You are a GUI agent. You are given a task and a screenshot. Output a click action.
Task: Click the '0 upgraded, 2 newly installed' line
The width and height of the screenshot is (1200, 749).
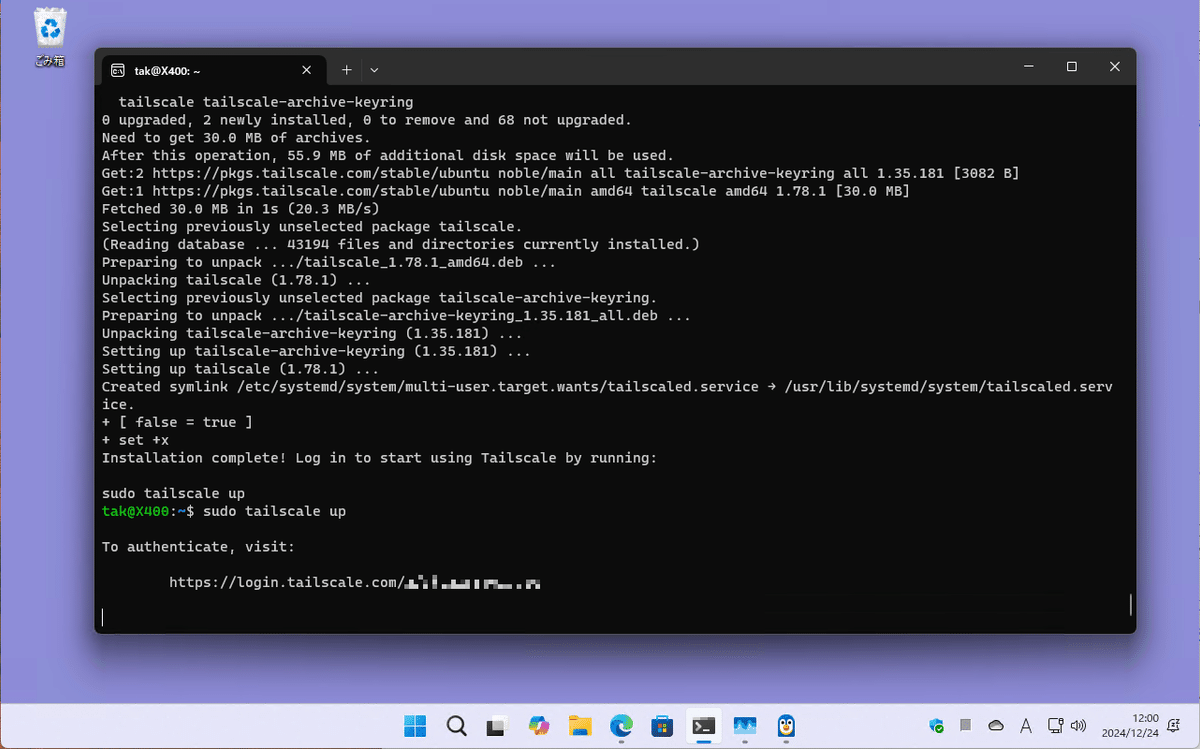click(x=366, y=120)
